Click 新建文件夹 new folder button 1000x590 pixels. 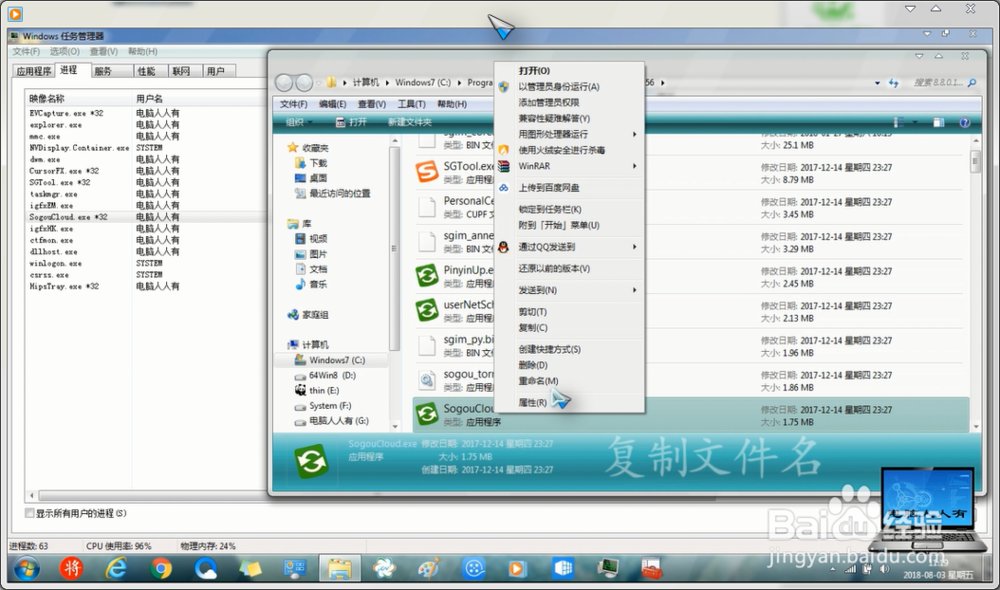pyautogui.click(x=409, y=122)
